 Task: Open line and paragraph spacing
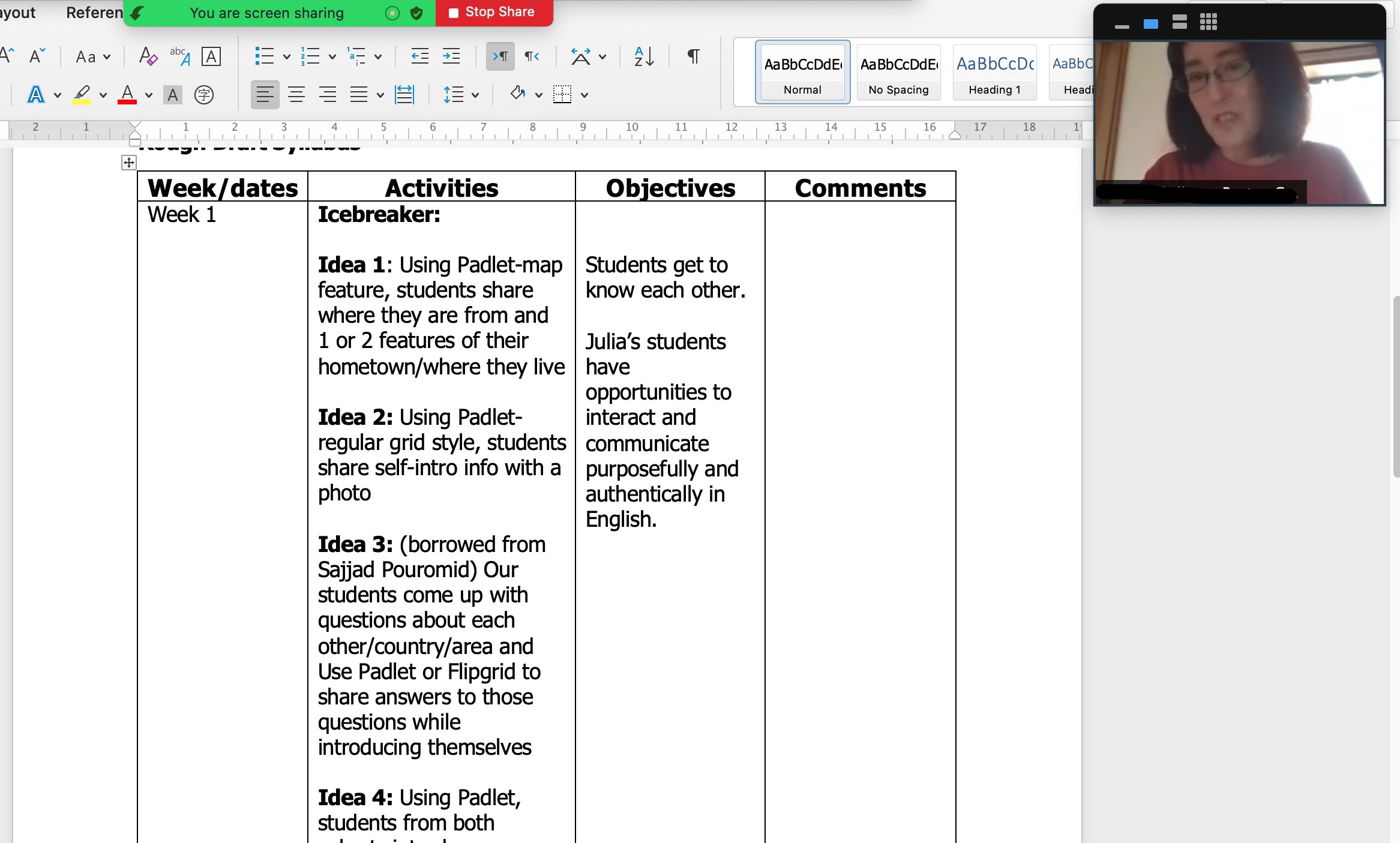(454, 94)
